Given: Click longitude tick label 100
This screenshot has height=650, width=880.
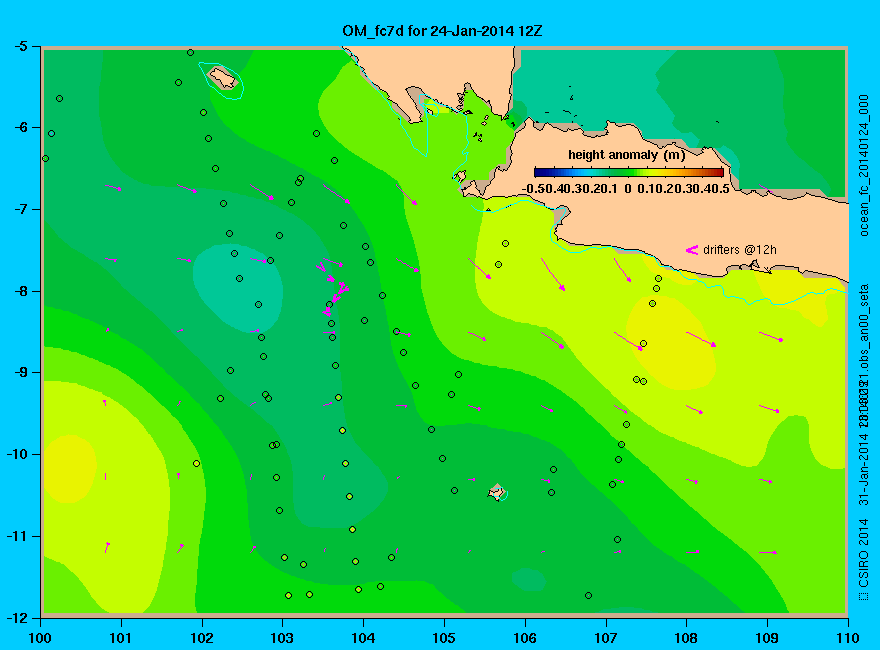Looking at the screenshot, I should tap(40, 638).
